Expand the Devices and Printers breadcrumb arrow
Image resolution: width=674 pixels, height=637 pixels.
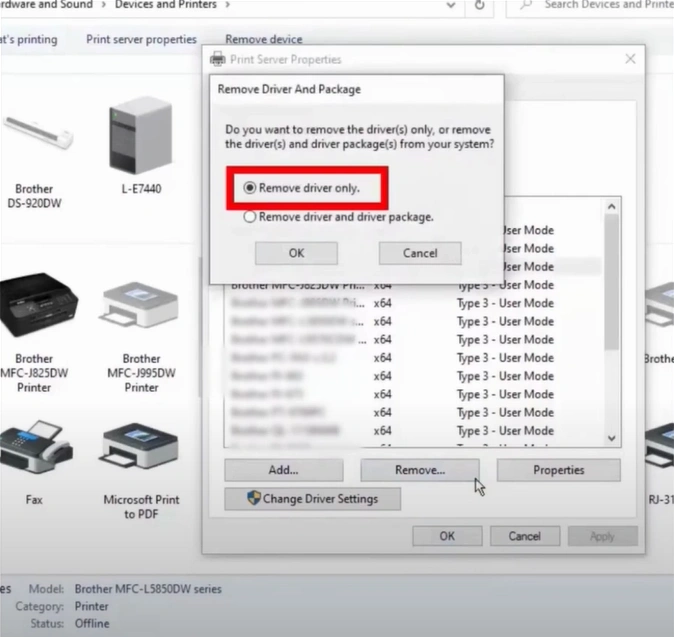coord(227,6)
